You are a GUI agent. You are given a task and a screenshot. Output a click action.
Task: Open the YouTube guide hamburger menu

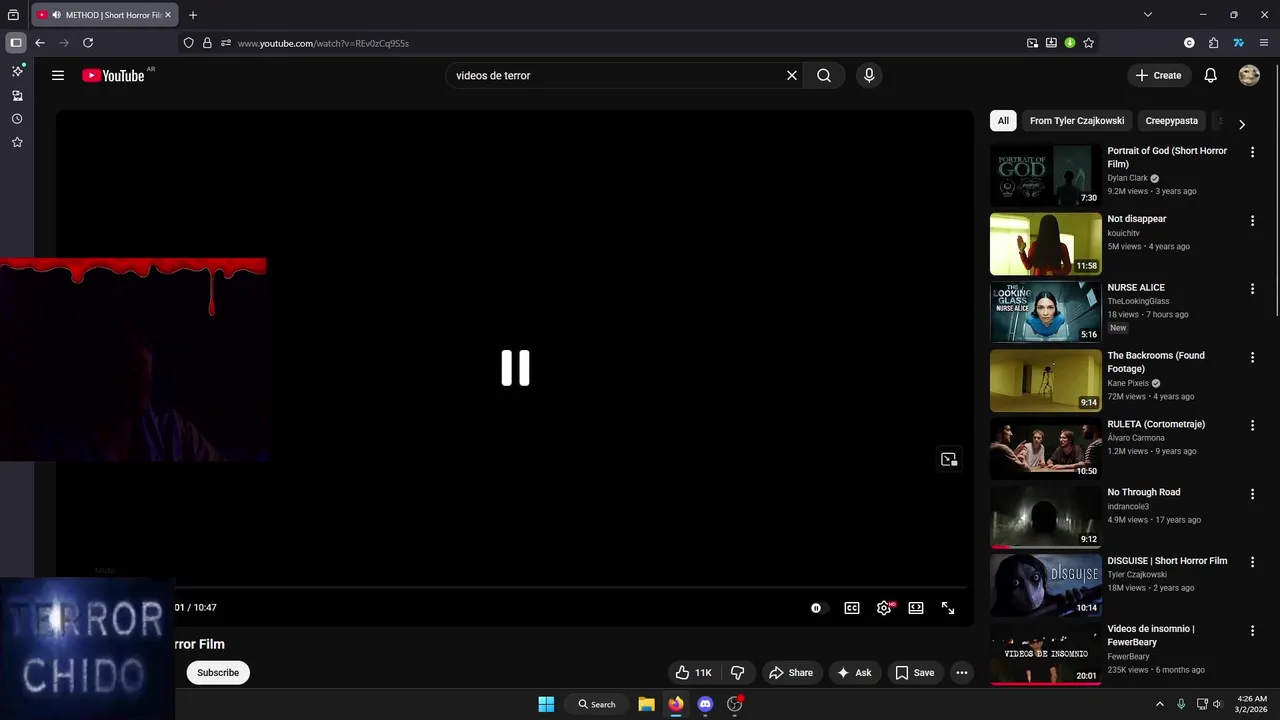tap(58, 75)
